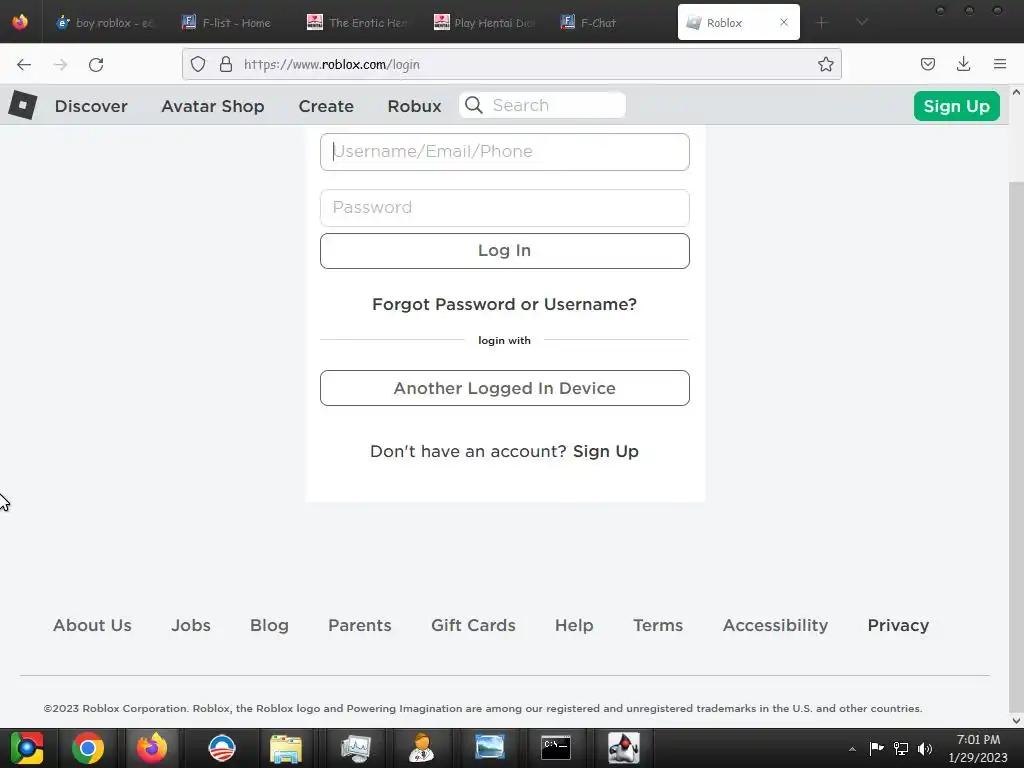The height and width of the screenshot is (768, 1024).
Task: Open the Blog footer link
Action: point(269,625)
